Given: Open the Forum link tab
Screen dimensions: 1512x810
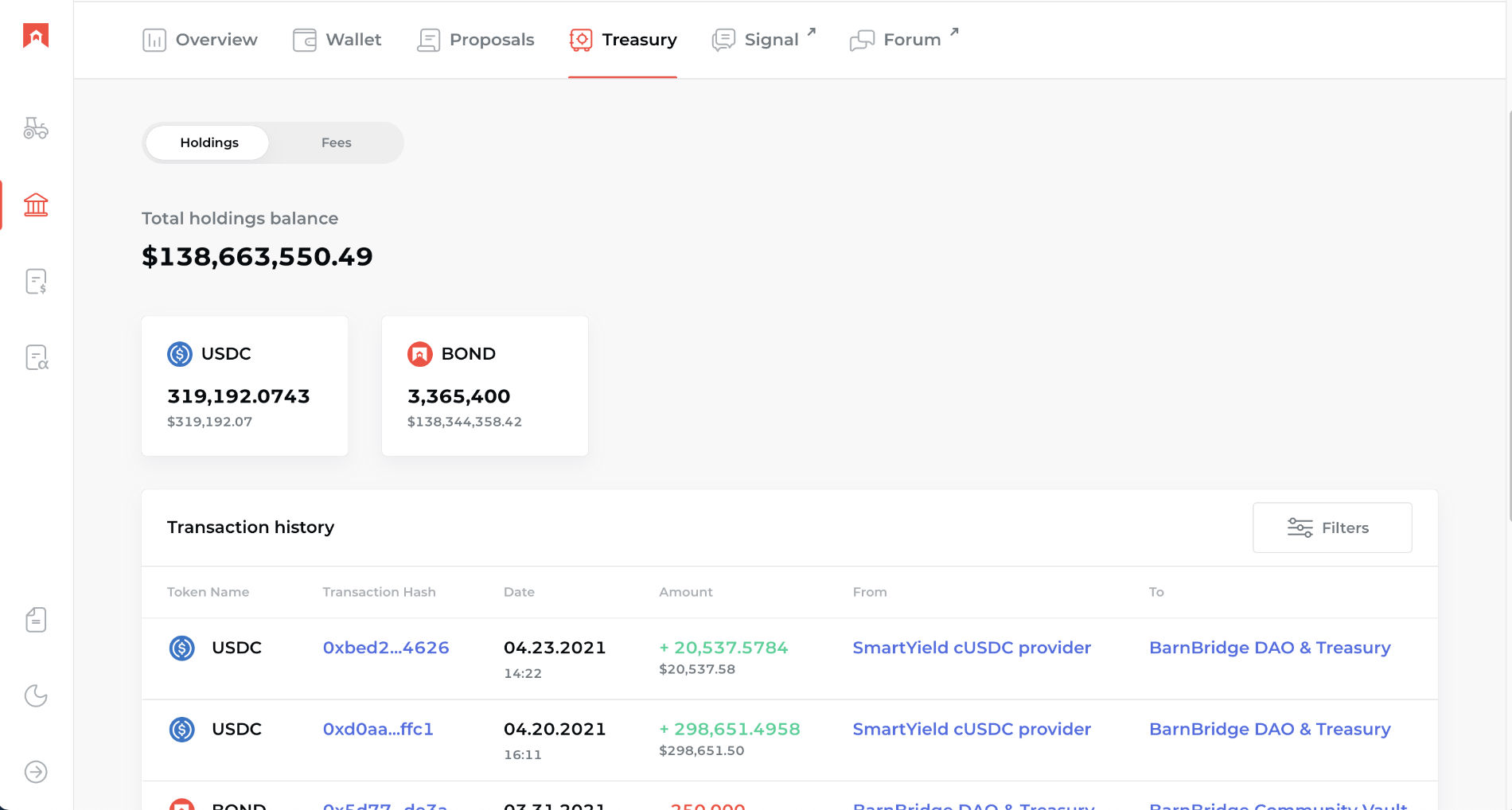Looking at the screenshot, I should pyautogui.click(x=904, y=40).
